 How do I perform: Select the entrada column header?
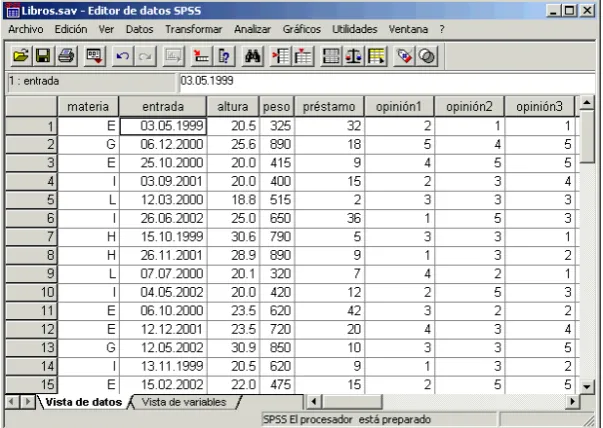(x=163, y=107)
